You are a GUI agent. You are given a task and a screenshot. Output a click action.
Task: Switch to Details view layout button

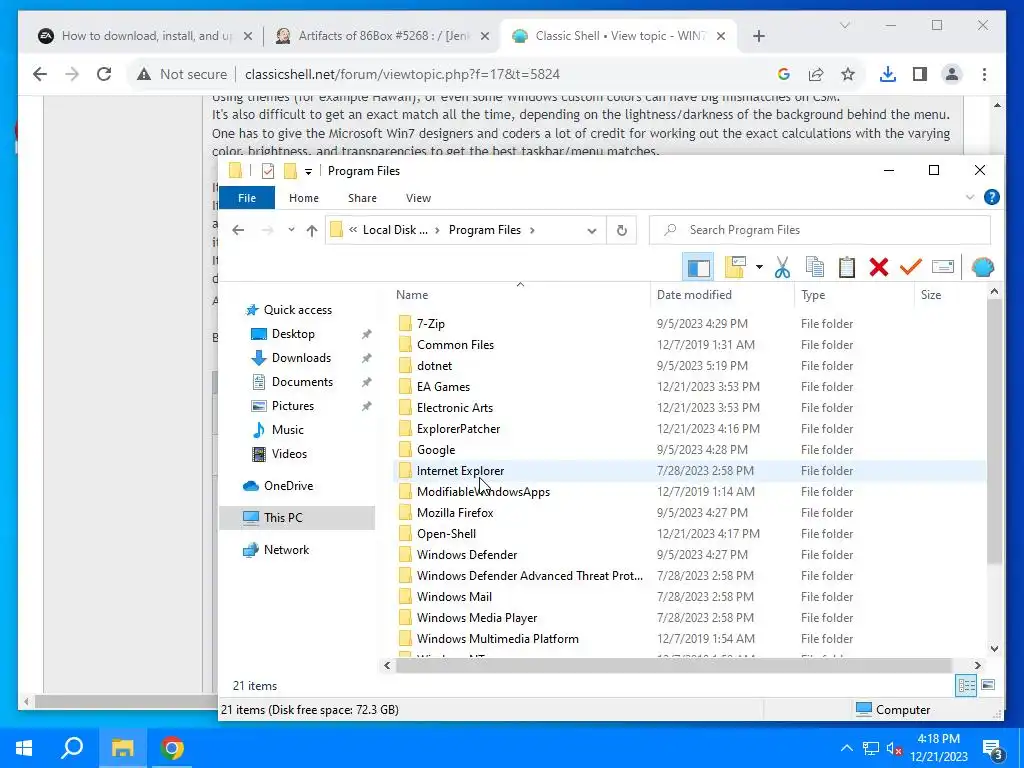[966, 685]
